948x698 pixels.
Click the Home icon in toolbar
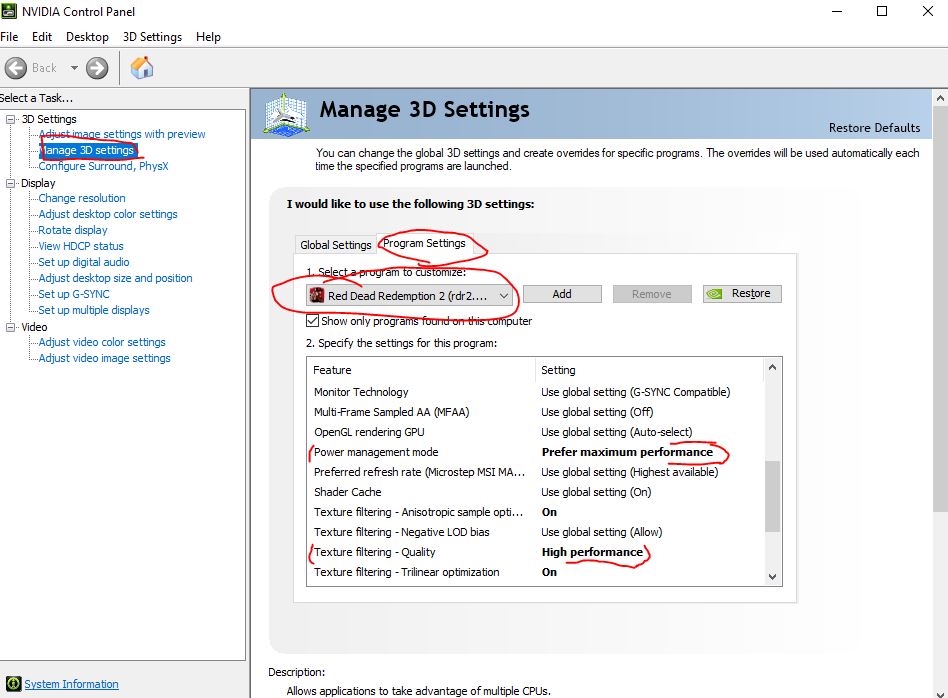click(x=142, y=67)
